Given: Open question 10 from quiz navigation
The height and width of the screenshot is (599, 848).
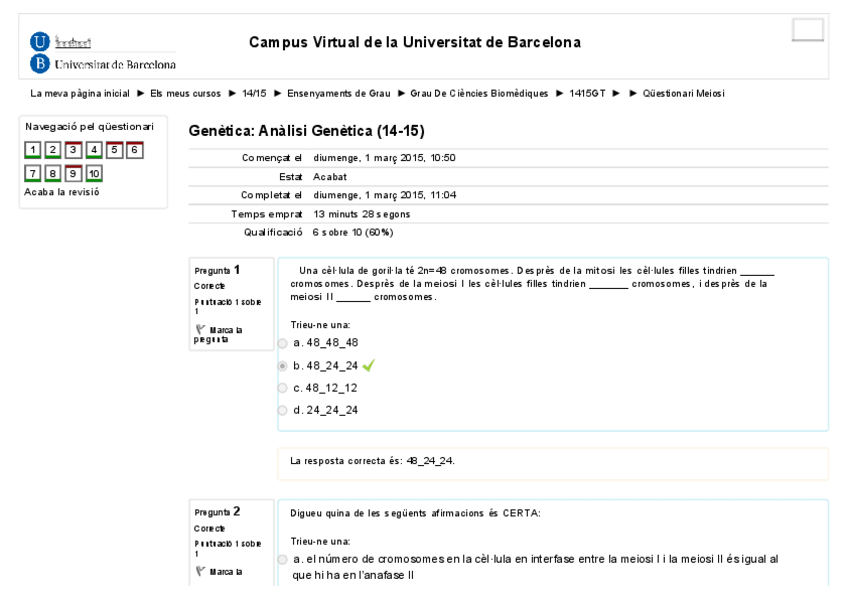Looking at the screenshot, I should 94,174.
